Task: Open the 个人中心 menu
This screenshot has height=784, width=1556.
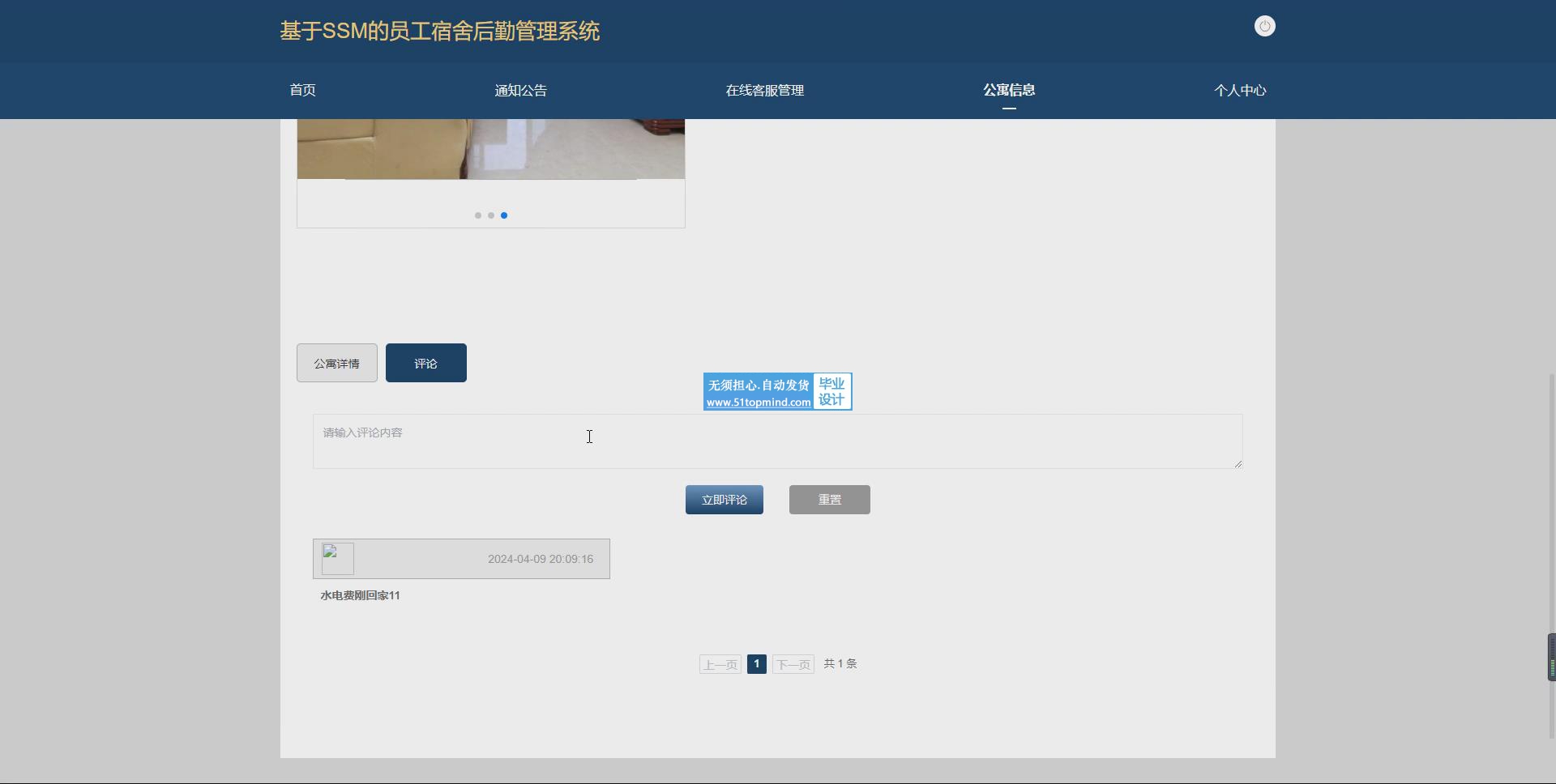Action: pos(1240,91)
